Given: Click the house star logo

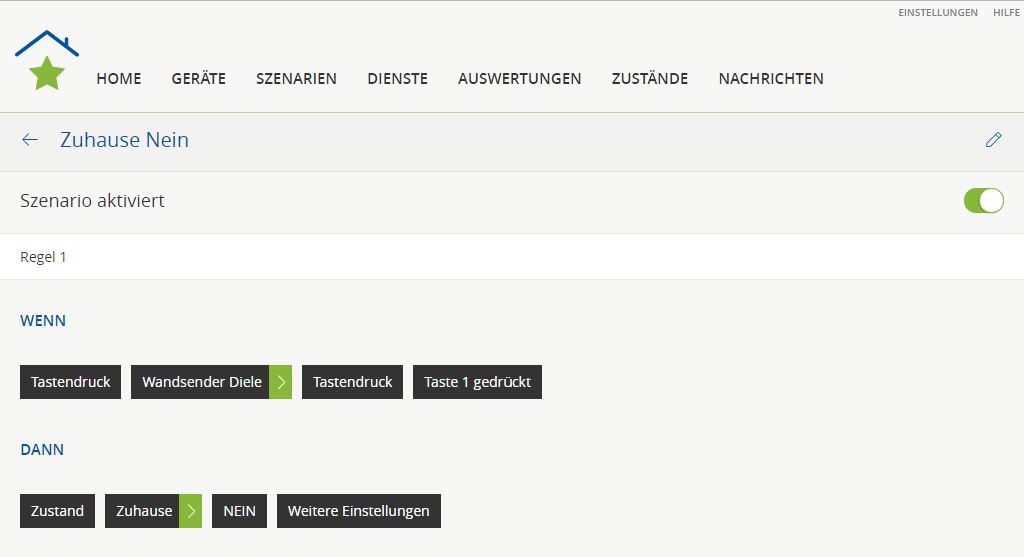Looking at the screenshot, I should pos(47,62).
